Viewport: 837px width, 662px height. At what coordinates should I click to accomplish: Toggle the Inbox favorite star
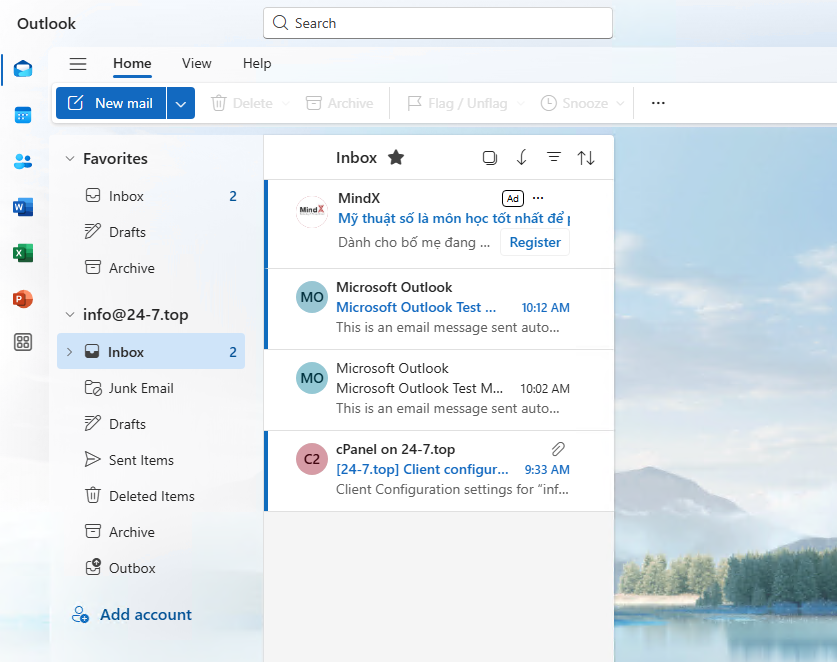click(396, 158)
